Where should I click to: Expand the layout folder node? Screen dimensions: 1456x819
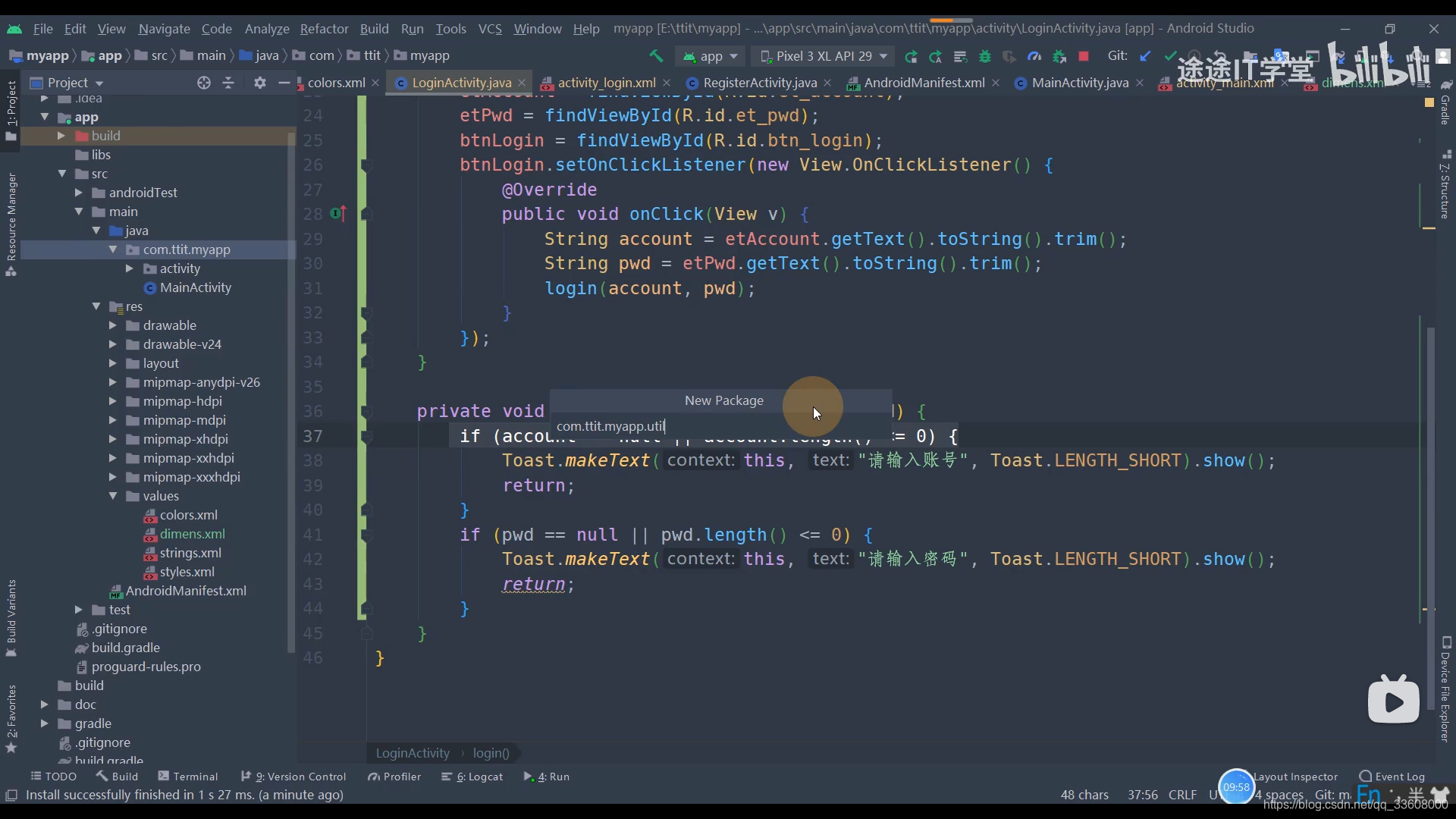(112, 363)
